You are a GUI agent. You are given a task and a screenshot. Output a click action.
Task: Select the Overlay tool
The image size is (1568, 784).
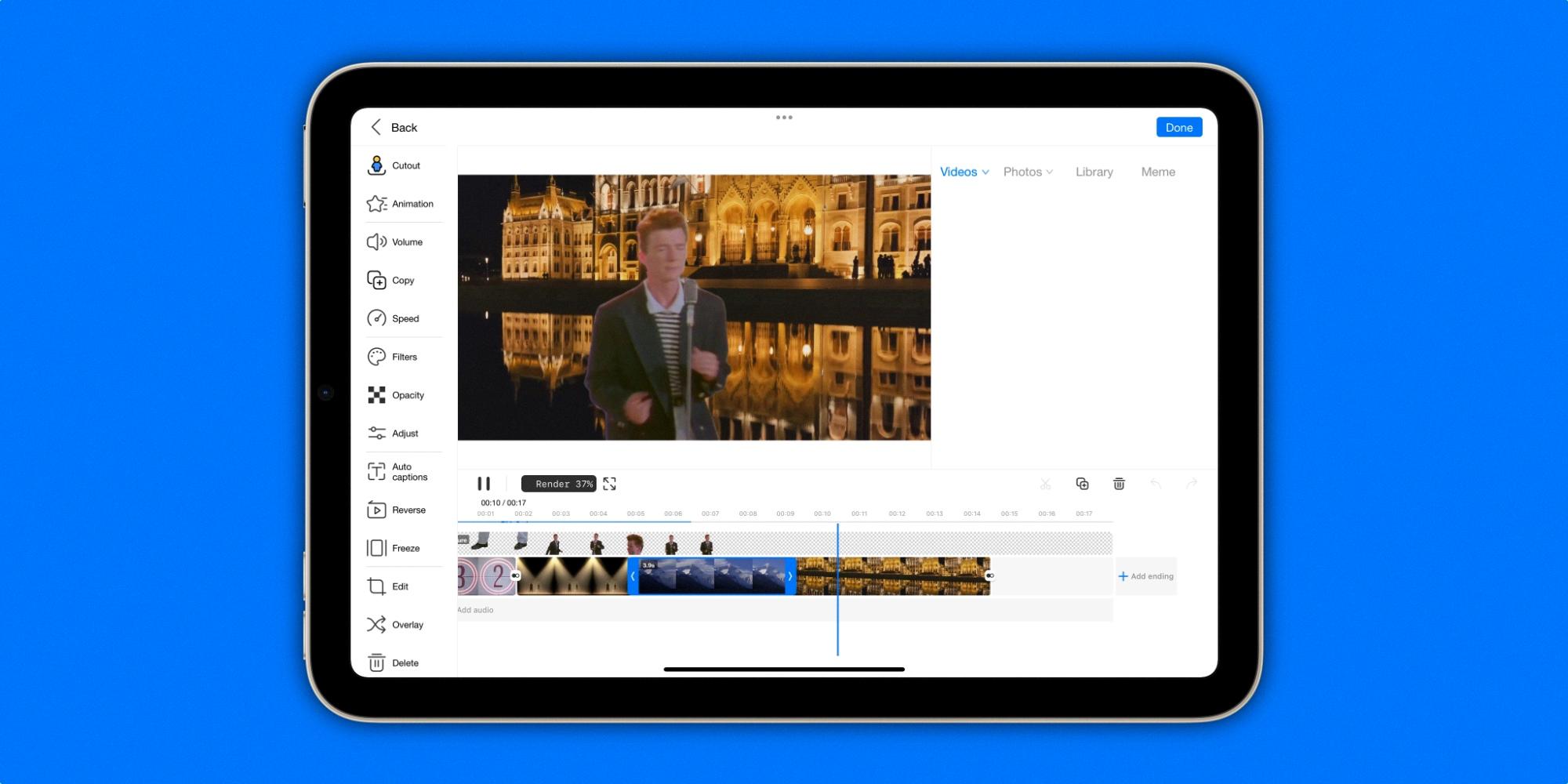(394, 625)
